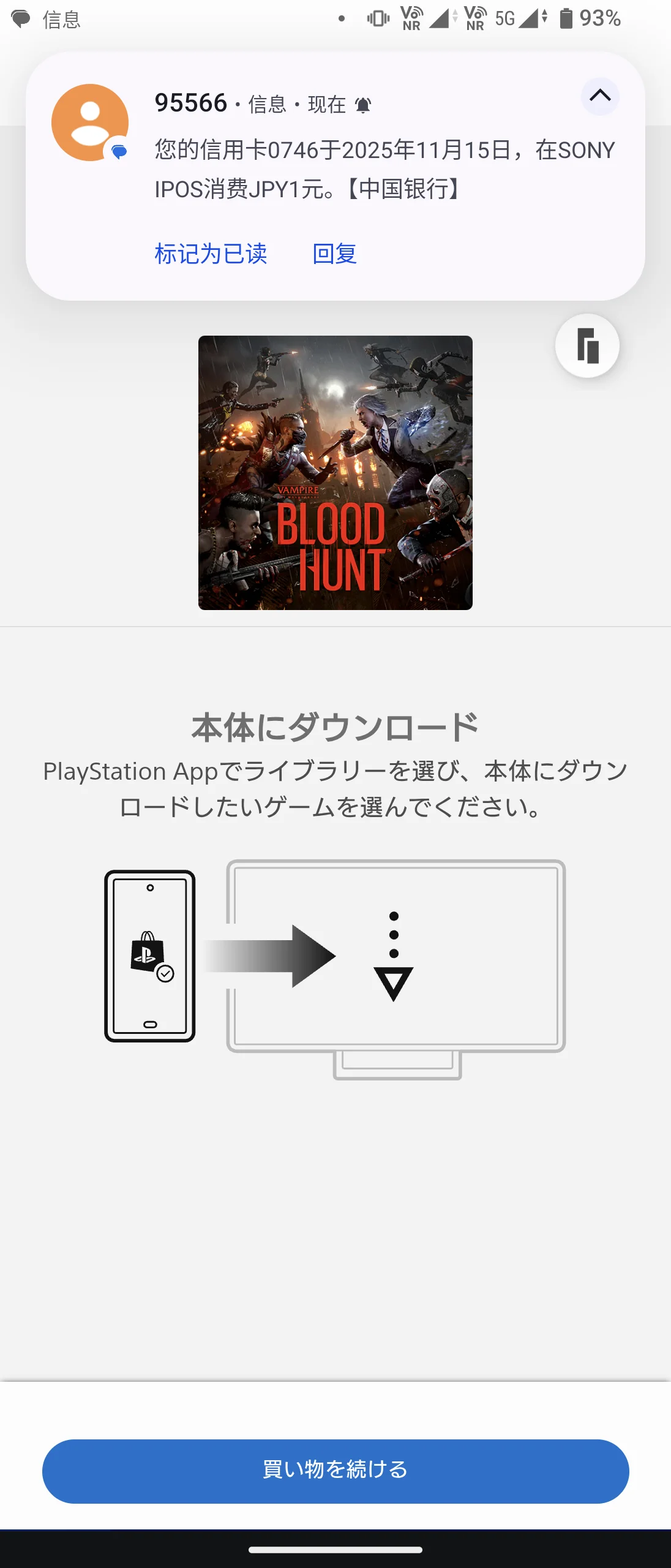Tap the vibrate mode icon in the status bar
Viewport: 671px width, 1568px height.
click(378, 18)
